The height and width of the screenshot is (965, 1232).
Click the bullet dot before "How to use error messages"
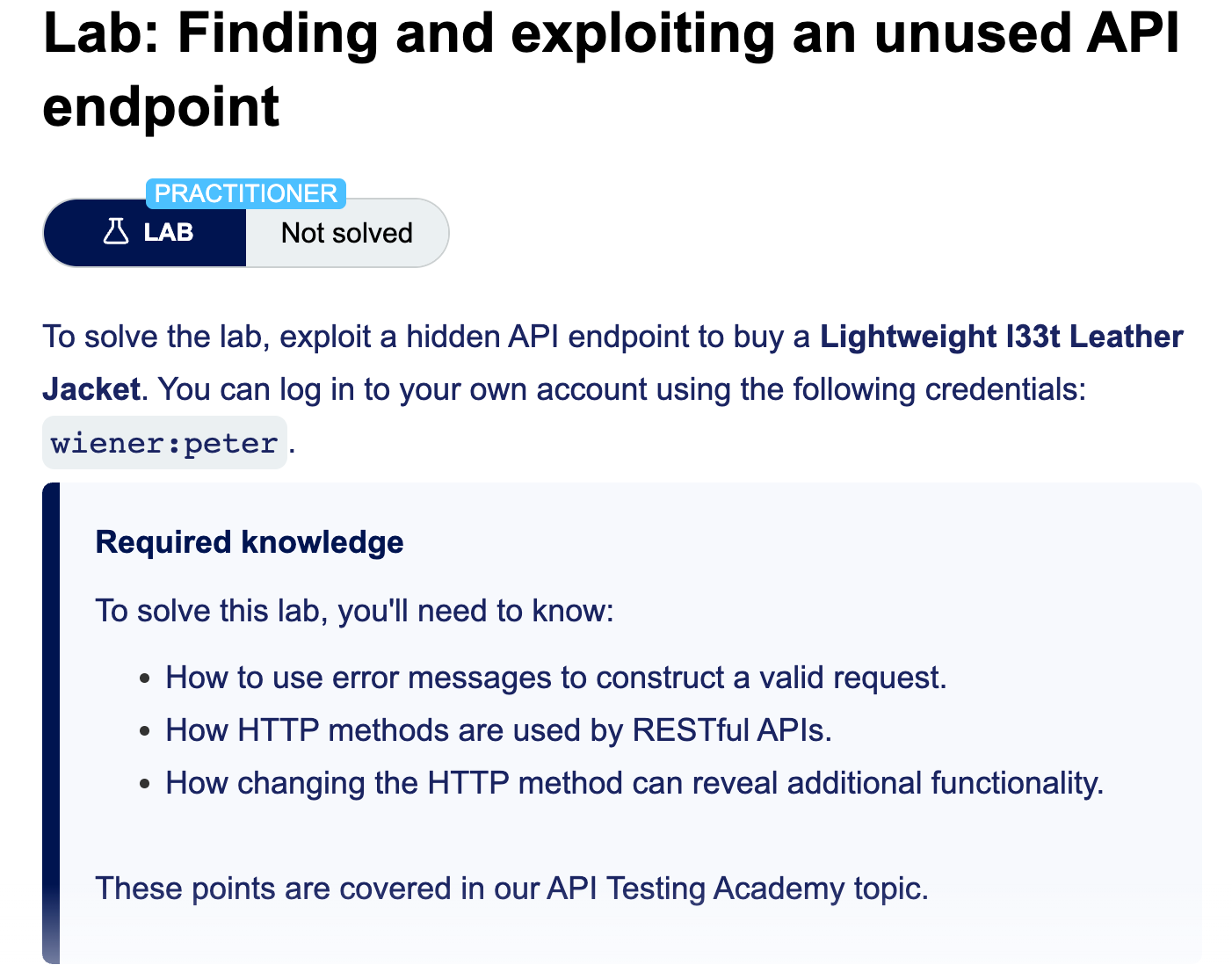[145, 678]
